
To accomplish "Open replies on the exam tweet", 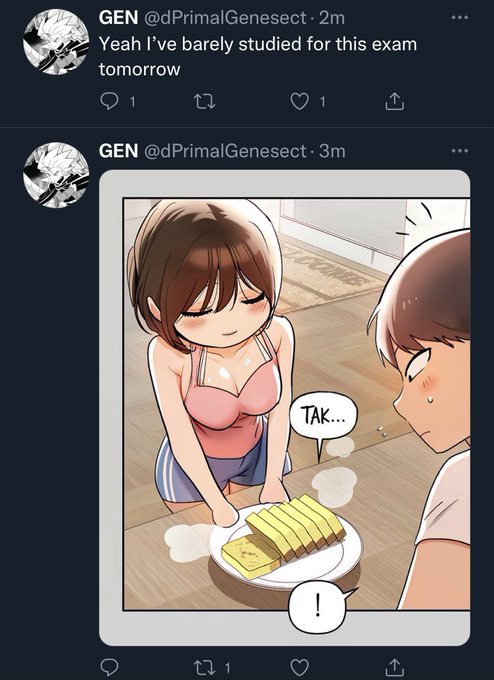I will [x=109, y=101].
